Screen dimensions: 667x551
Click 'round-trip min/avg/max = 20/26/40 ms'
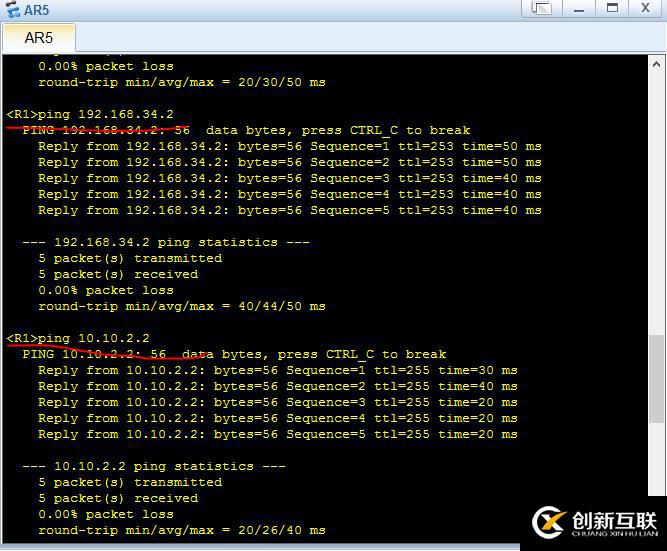click(182, 531)
